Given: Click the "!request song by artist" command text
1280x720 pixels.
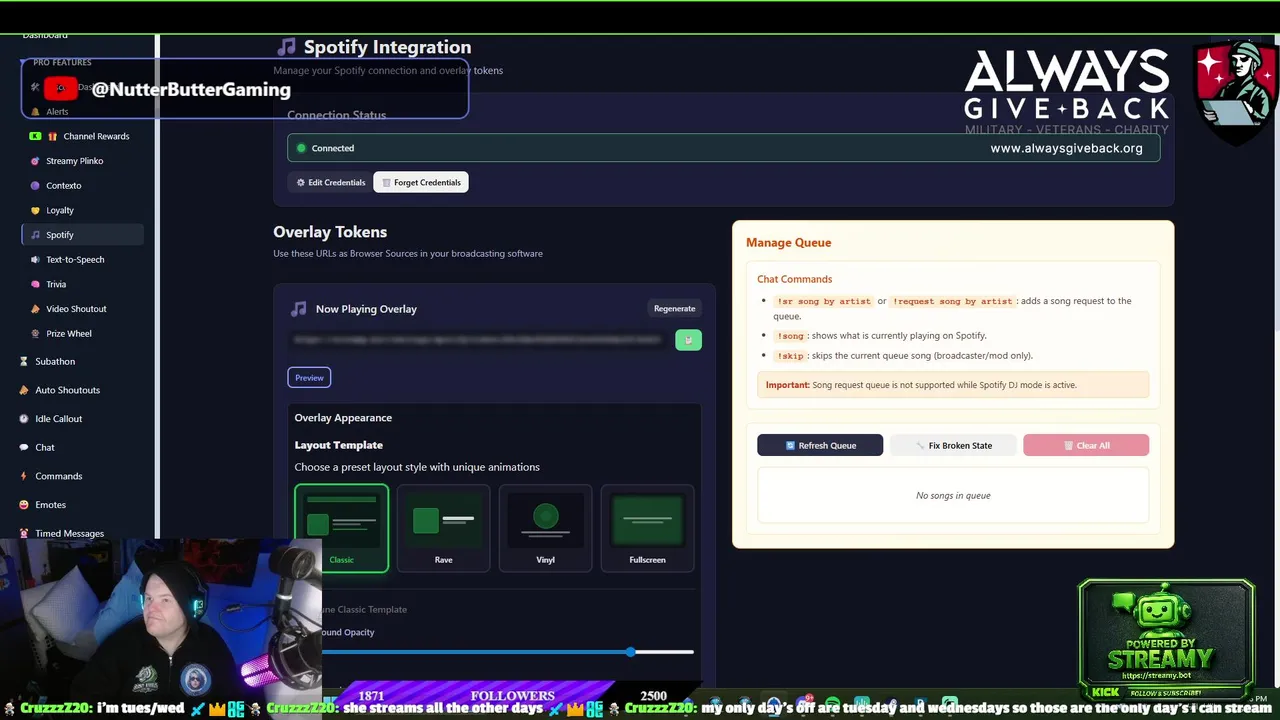Looking at the screenshot, I should [952, 301].
